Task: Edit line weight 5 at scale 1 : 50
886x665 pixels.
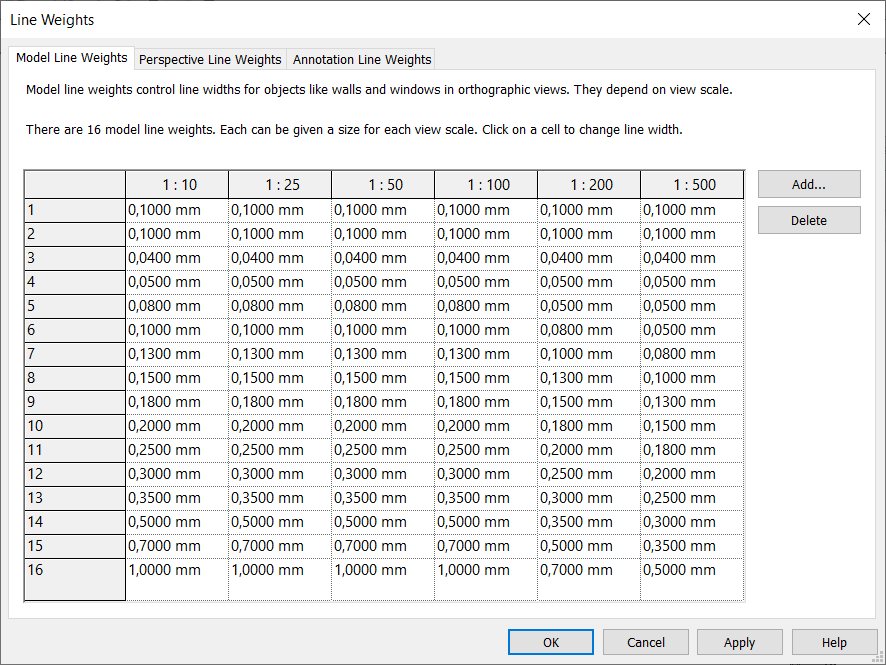Action: (x=382, y=306)
